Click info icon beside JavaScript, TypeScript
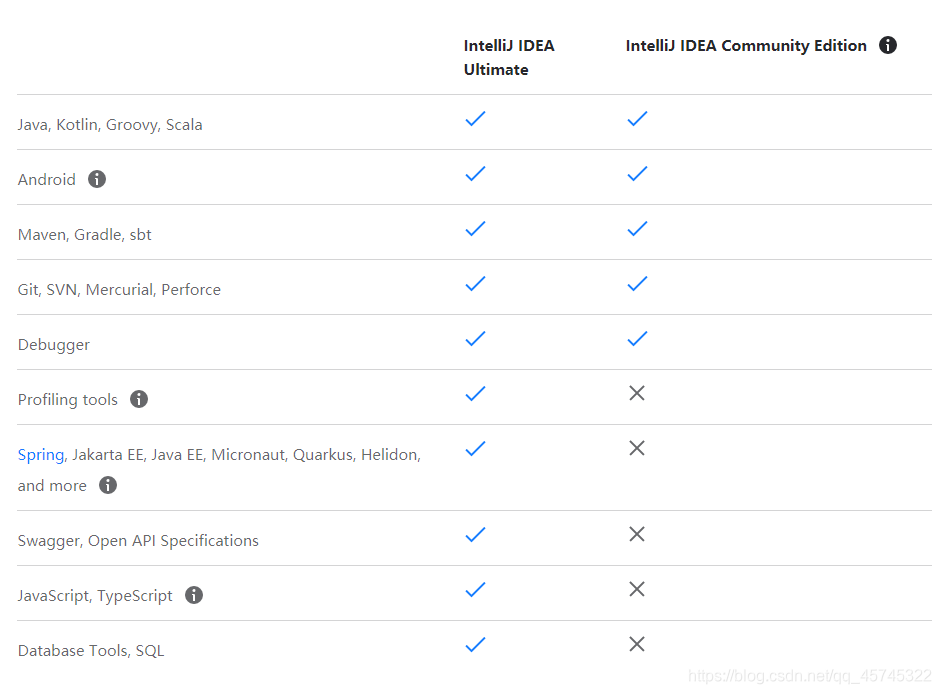 pos(194,595)
